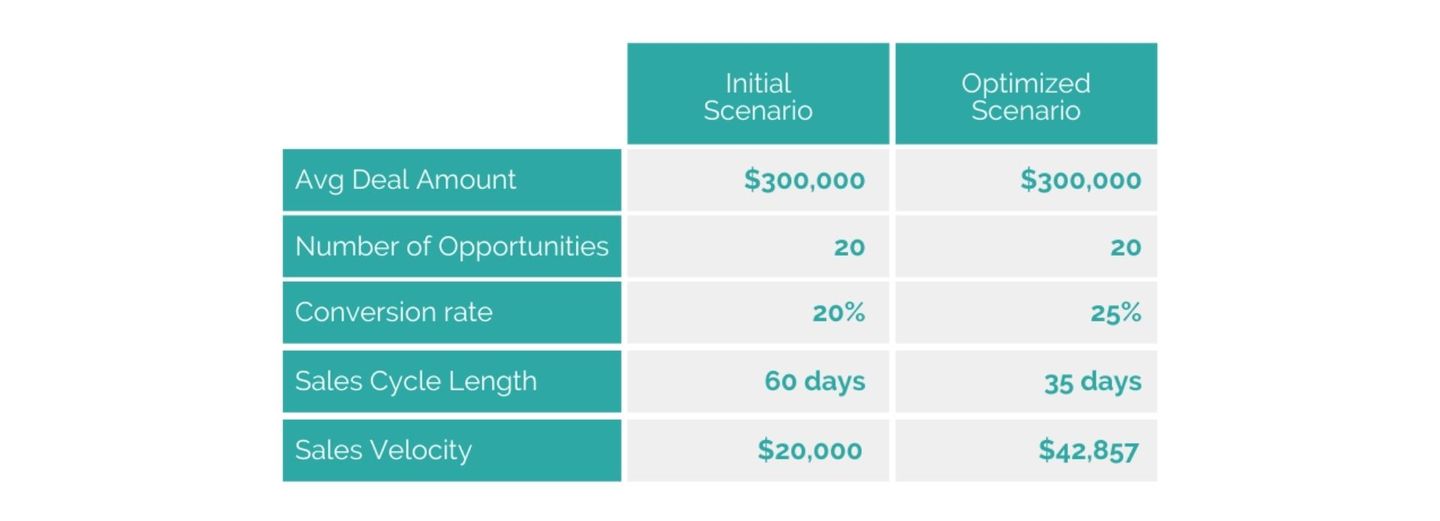This screenshot has height=521, width=1440.
Task: Select the Avg Deal Amount row label
Action: tap(406, 180)
